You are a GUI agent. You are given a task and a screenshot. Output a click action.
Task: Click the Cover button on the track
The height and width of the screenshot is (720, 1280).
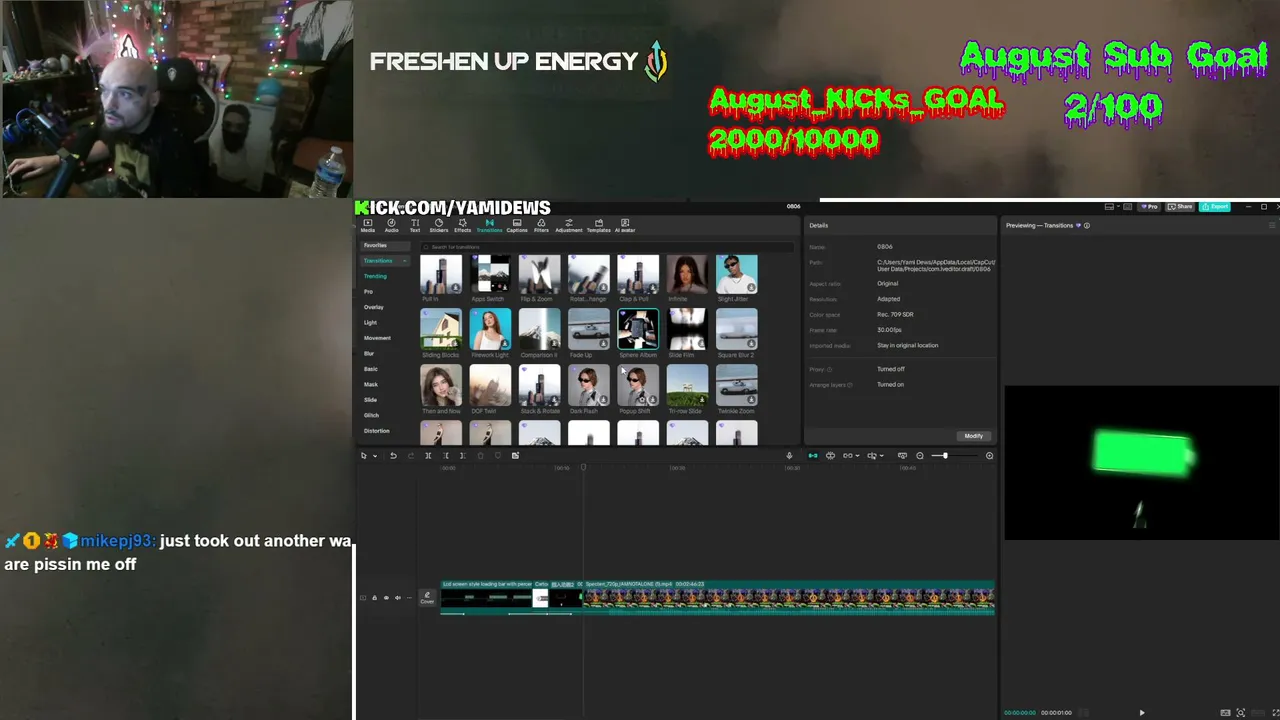click(x=427, y=598)
